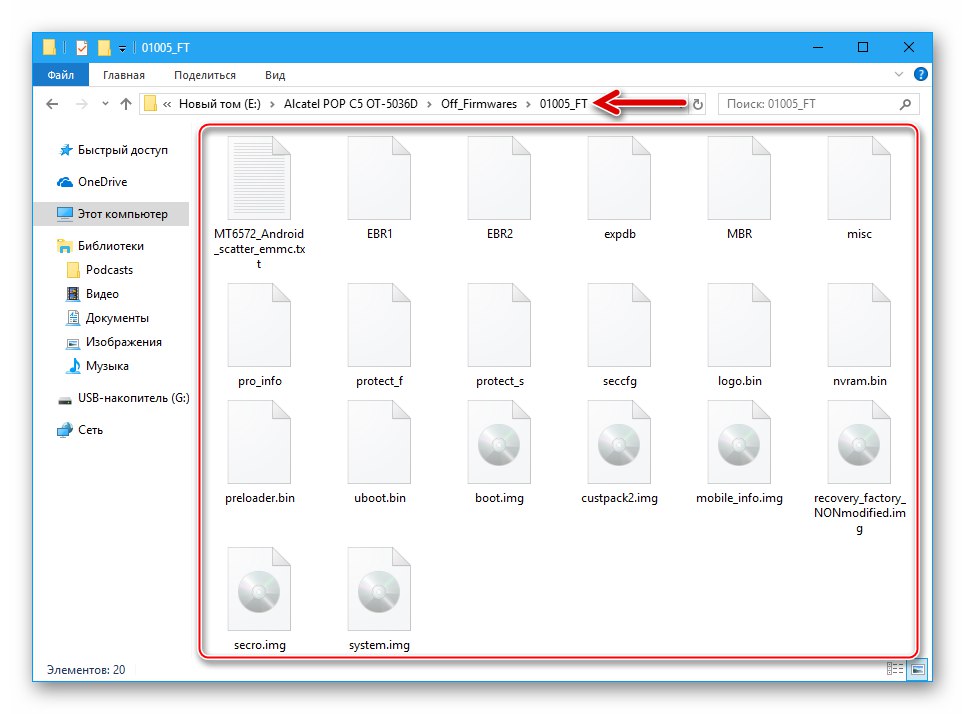Expand hidden path folders via double chevron
This screenshot has height=714, width=965.
point(167,104)
